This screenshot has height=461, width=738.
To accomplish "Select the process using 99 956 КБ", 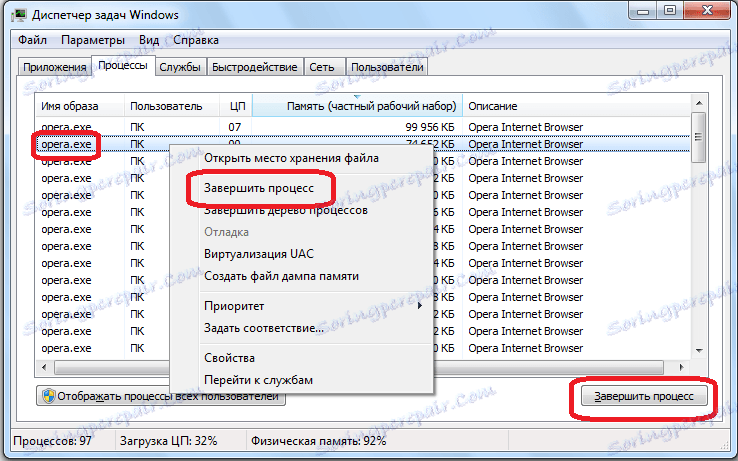I will 362,127.
